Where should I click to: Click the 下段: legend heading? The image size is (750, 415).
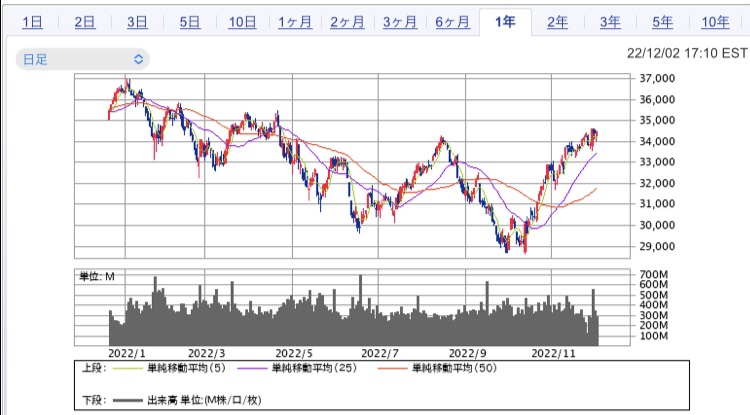click(x=94, y=400)
